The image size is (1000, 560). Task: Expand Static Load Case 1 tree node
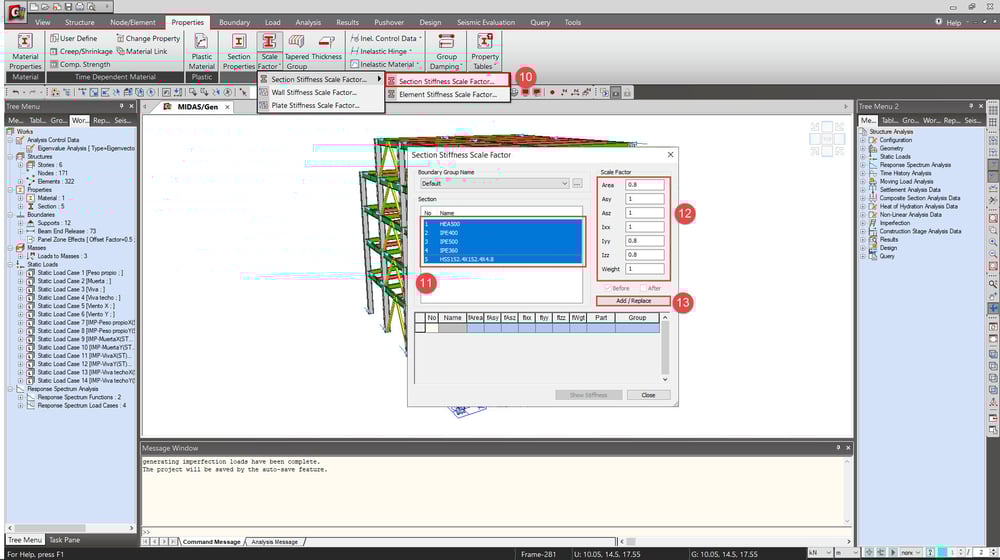20,273
